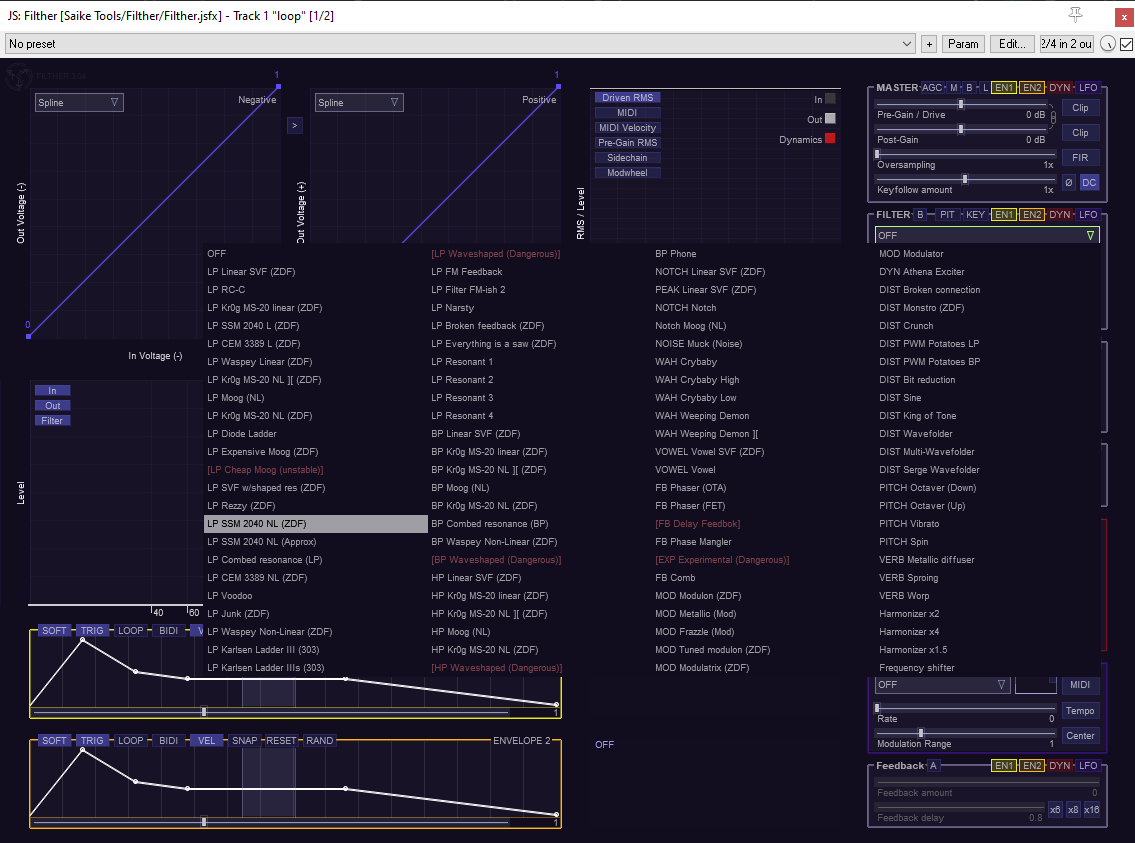1135x843 pixels.
Task: Open the FILTER type dropdown showing OFF
Action: 987,235
